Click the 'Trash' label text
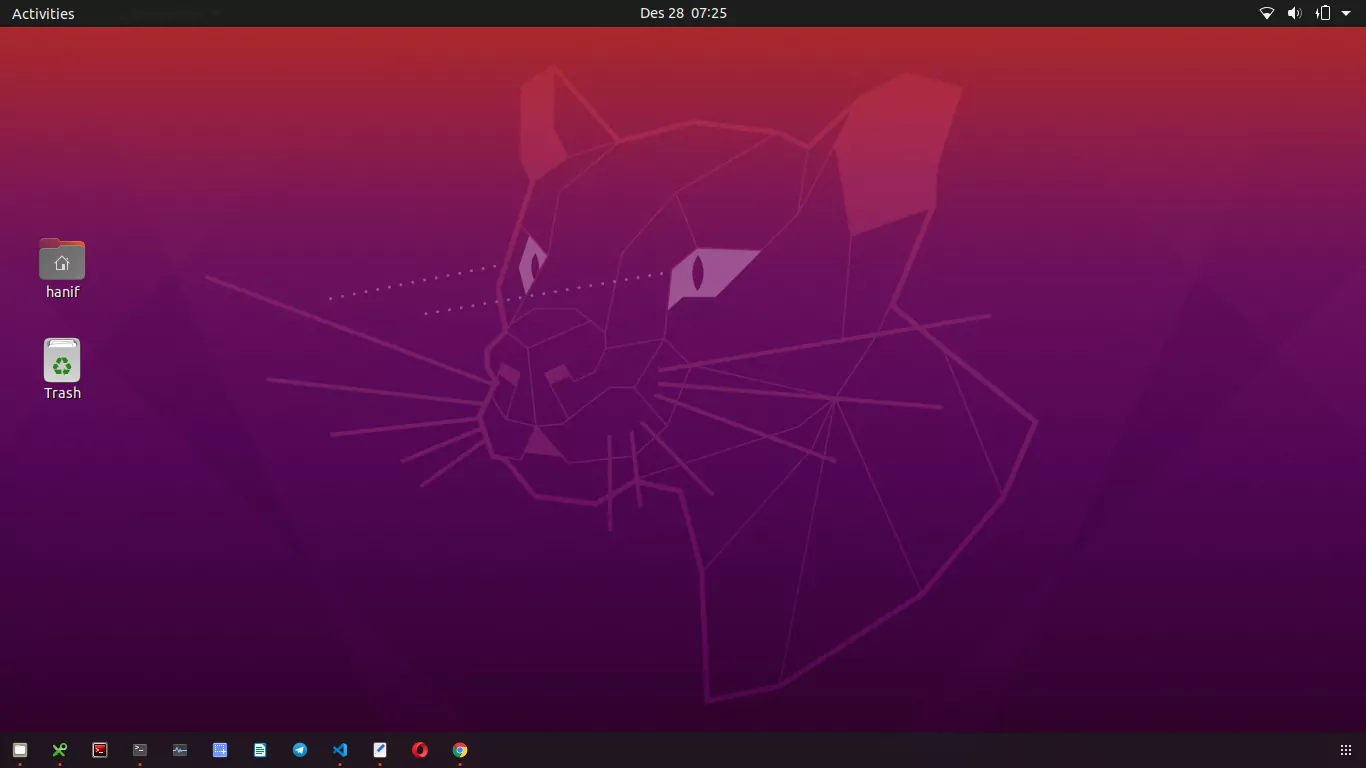Viewport: 1366px width, 768px height. [x=62, y=393]
